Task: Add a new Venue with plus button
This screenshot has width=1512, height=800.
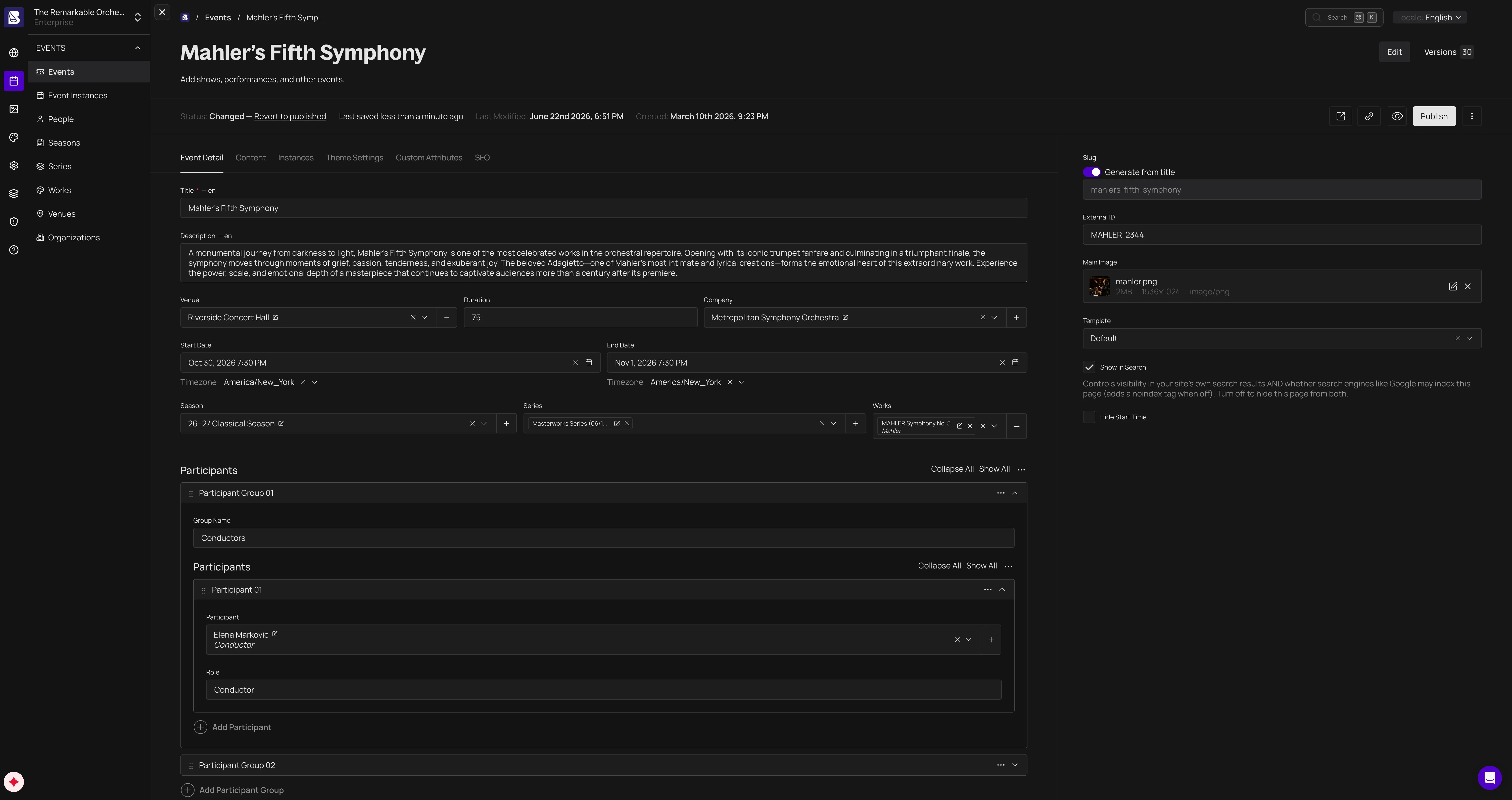Action: click(x=447, y=318)
